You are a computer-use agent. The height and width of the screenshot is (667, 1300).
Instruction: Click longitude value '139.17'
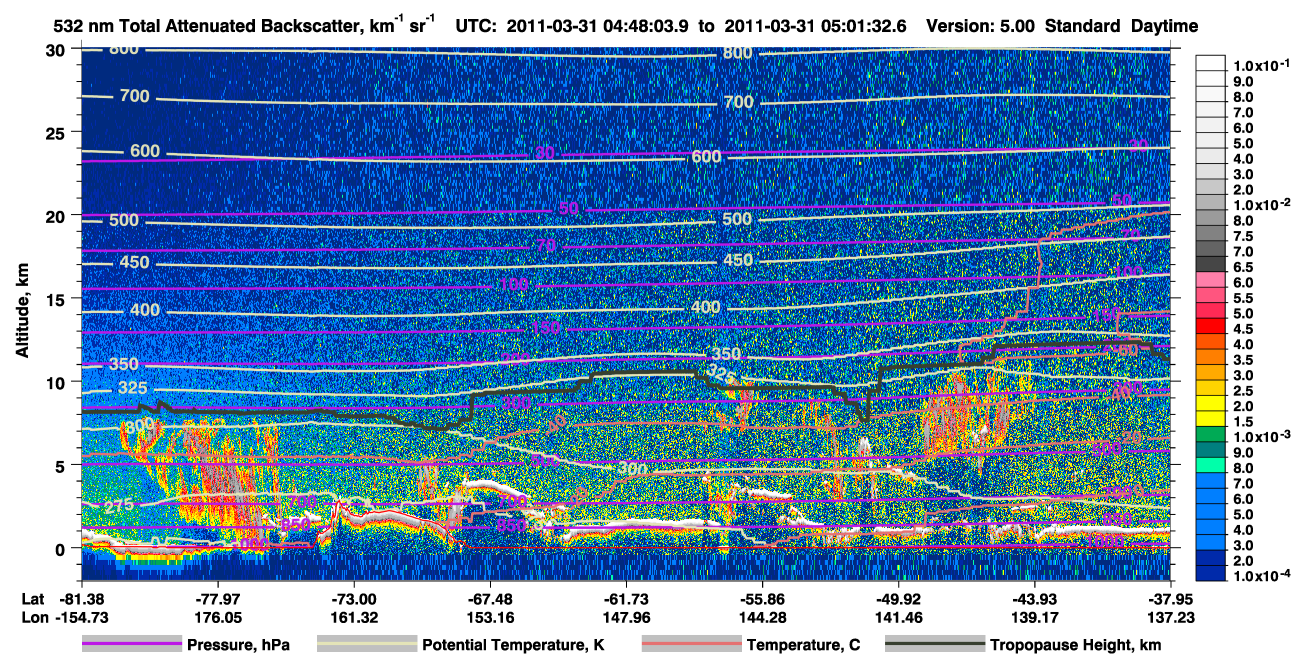[1034, 617]
